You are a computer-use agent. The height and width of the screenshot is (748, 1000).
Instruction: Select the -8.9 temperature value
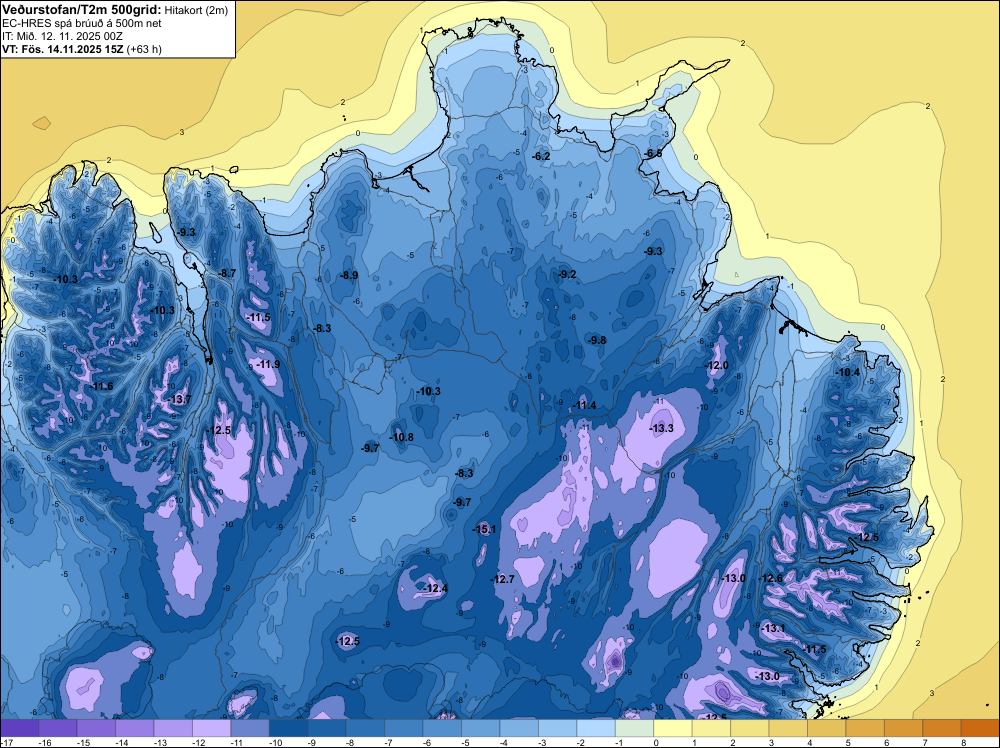pyautogui.click(x=349, y=275)
